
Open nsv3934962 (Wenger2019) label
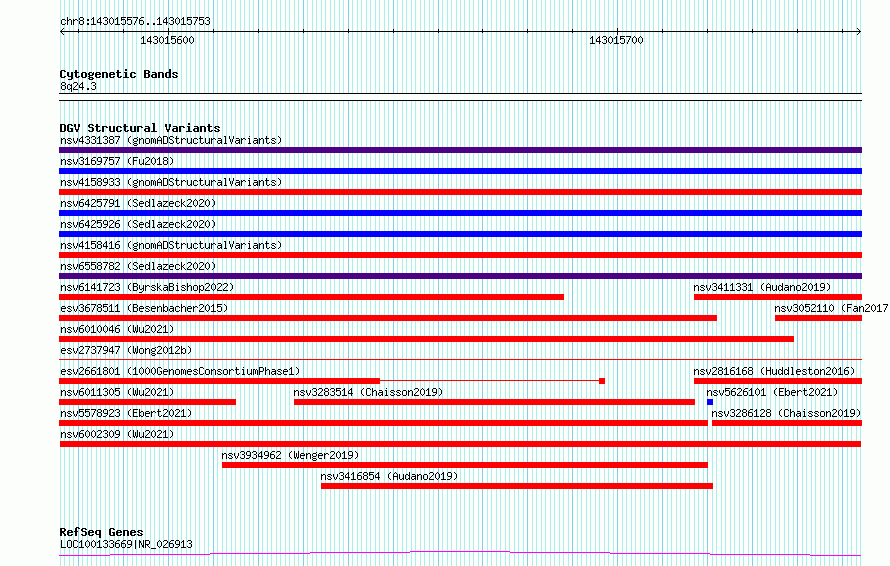click(290, 455)
